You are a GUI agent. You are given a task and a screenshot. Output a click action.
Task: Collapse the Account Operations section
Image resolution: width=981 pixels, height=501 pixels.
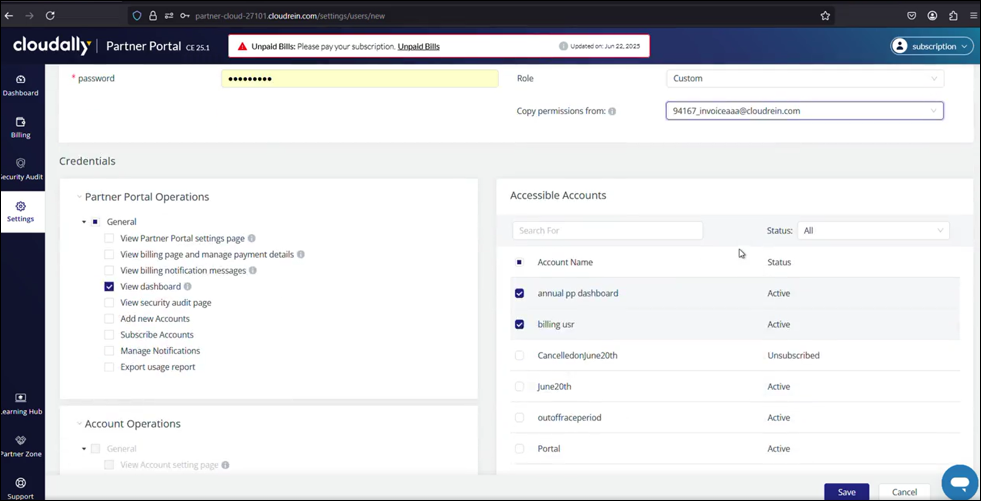79,424
